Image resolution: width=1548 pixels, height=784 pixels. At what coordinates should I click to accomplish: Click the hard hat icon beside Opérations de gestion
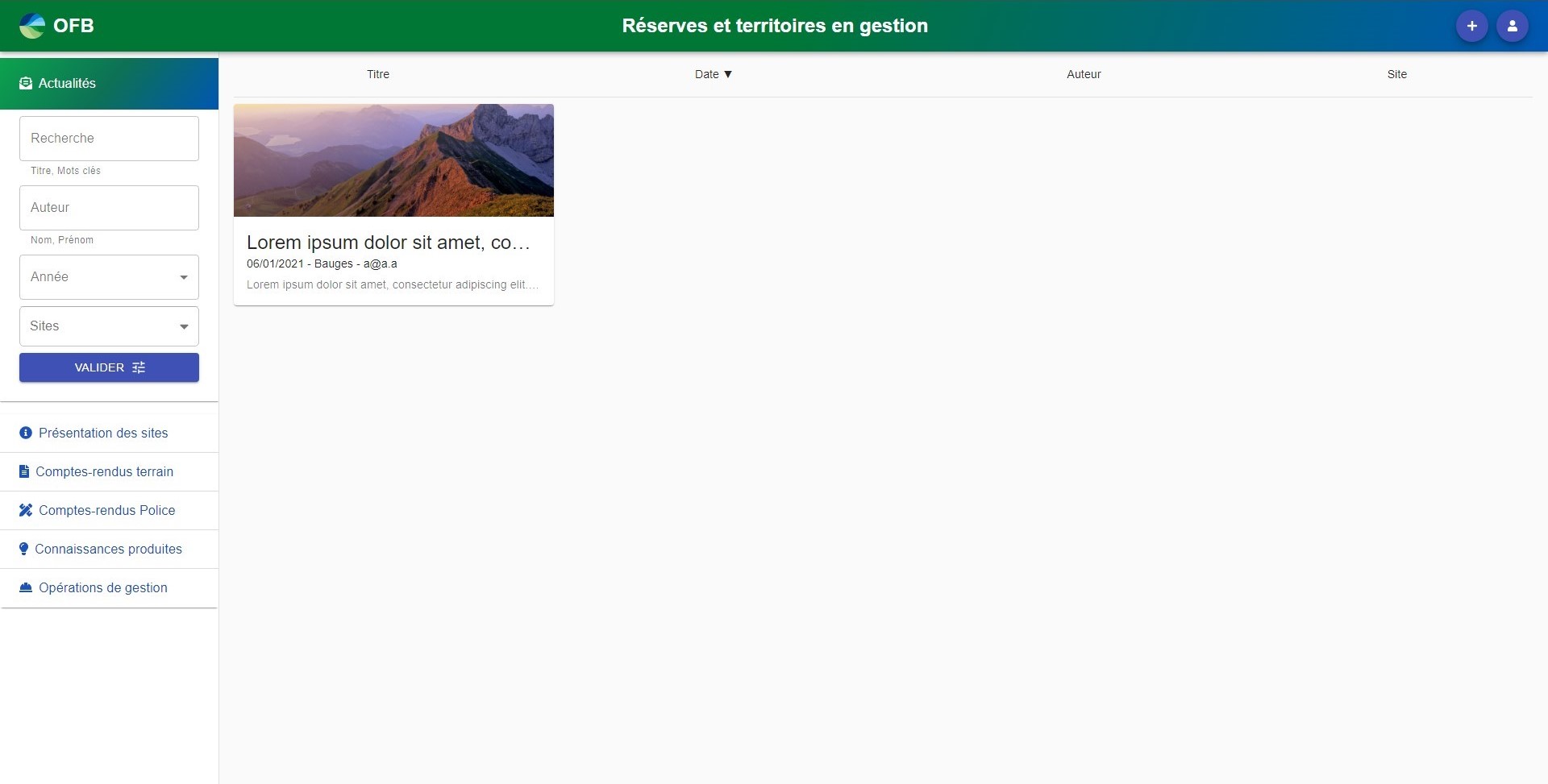click(x=26, y=587)
